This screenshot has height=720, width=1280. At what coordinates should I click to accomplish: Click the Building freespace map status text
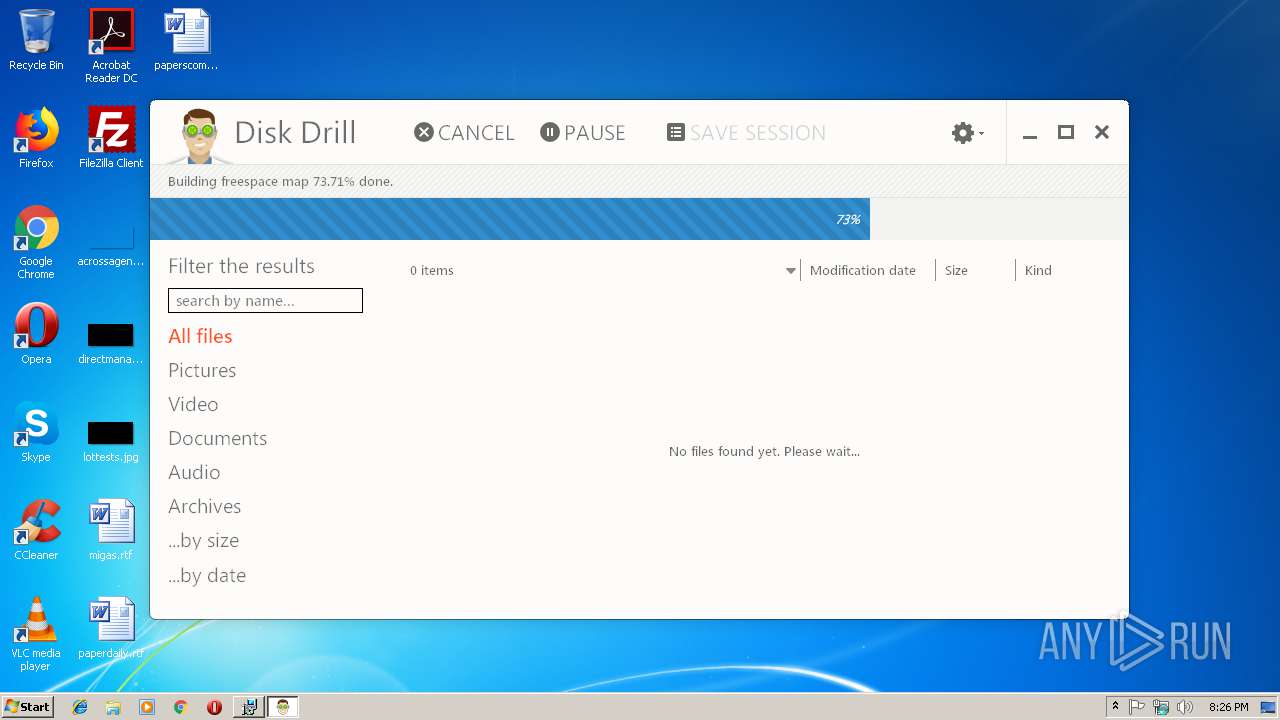pos(280,181)
